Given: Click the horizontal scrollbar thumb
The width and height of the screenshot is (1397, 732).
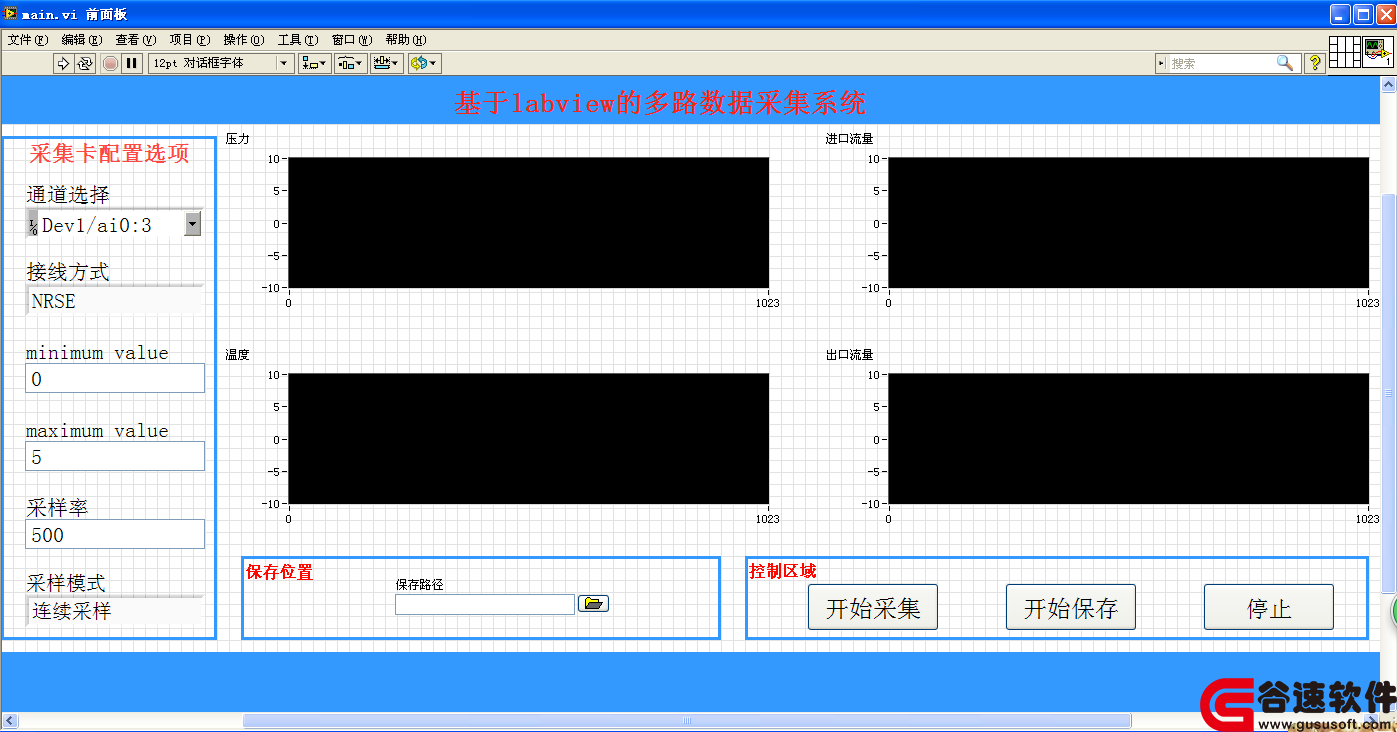Looking at the screenshot, I should tap(688, 721).
